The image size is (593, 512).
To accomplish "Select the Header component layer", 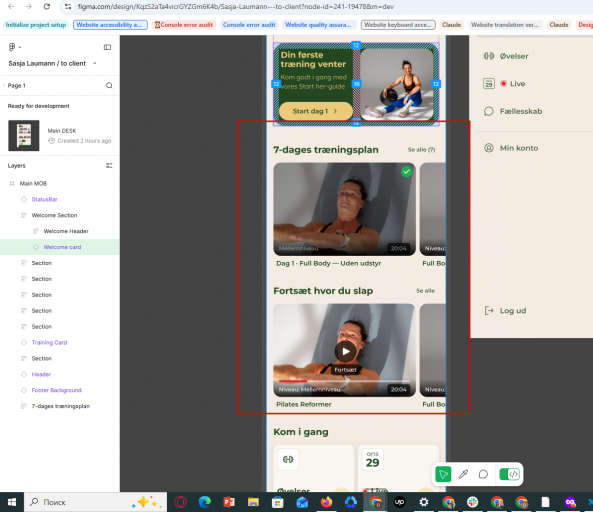I will click(41, 374).
